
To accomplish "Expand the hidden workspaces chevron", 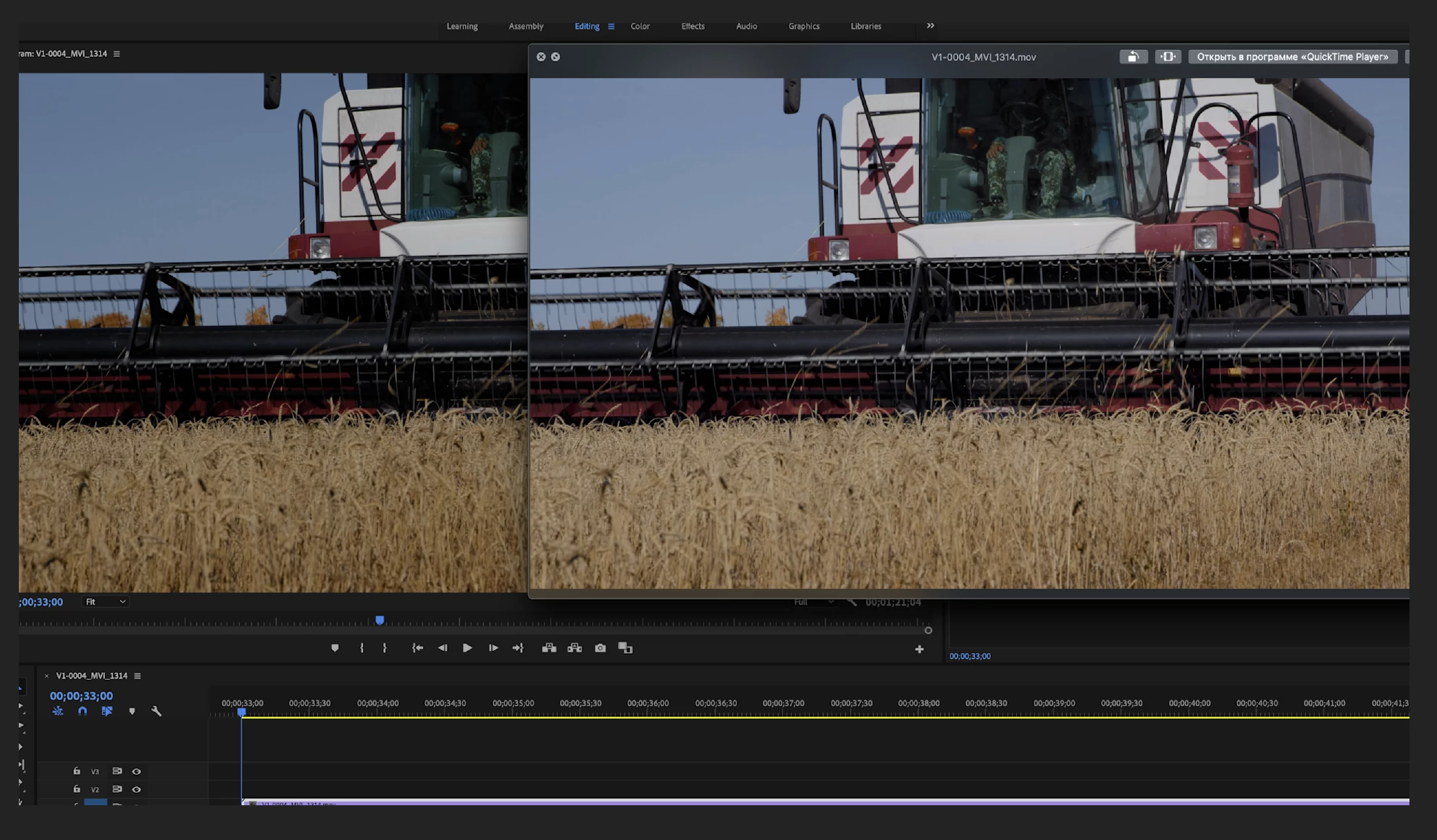I will tap(930, 26).
